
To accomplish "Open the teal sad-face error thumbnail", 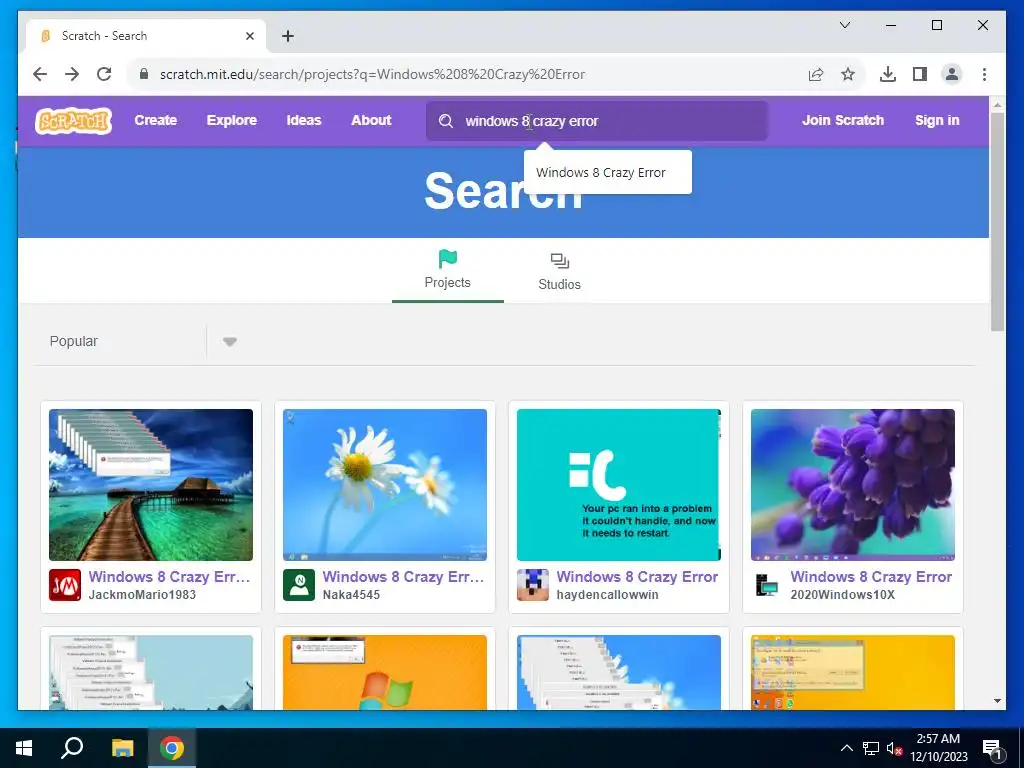I will [x=618, y=485].
